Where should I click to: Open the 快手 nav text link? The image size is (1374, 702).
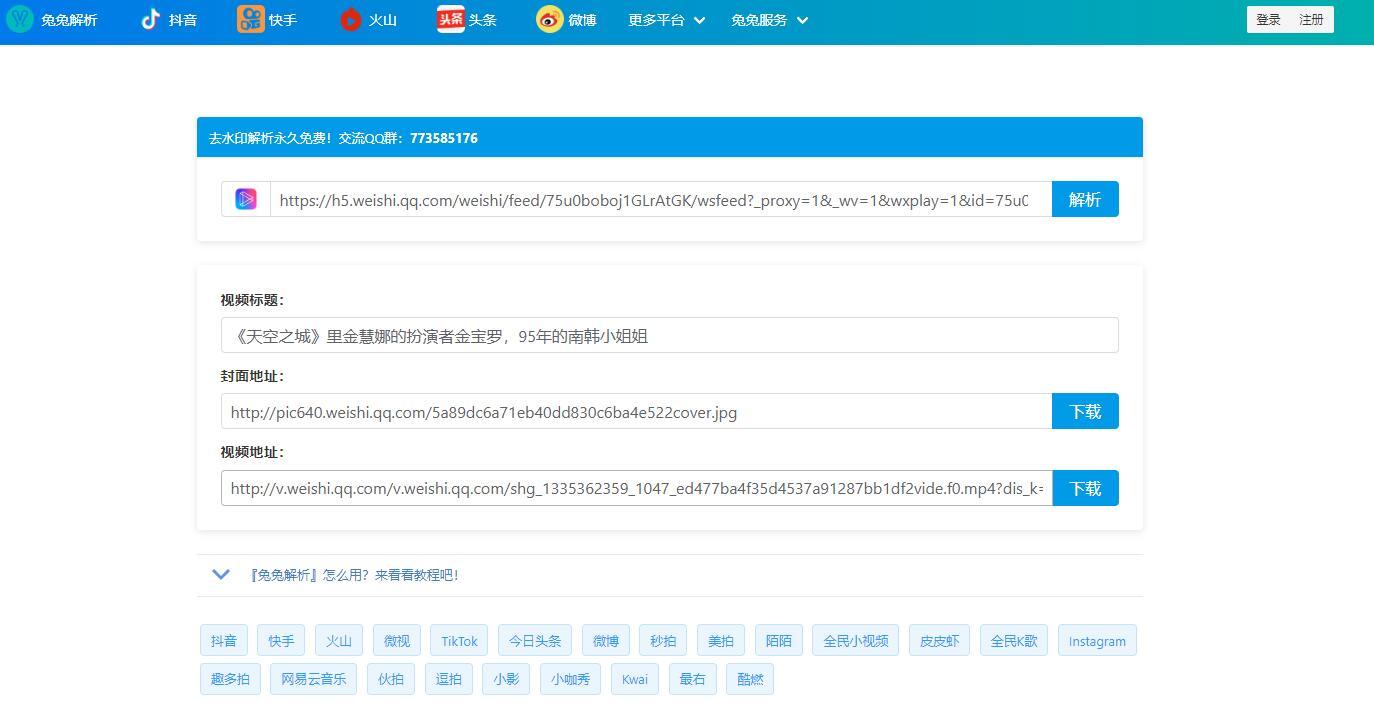coord(283,20)
